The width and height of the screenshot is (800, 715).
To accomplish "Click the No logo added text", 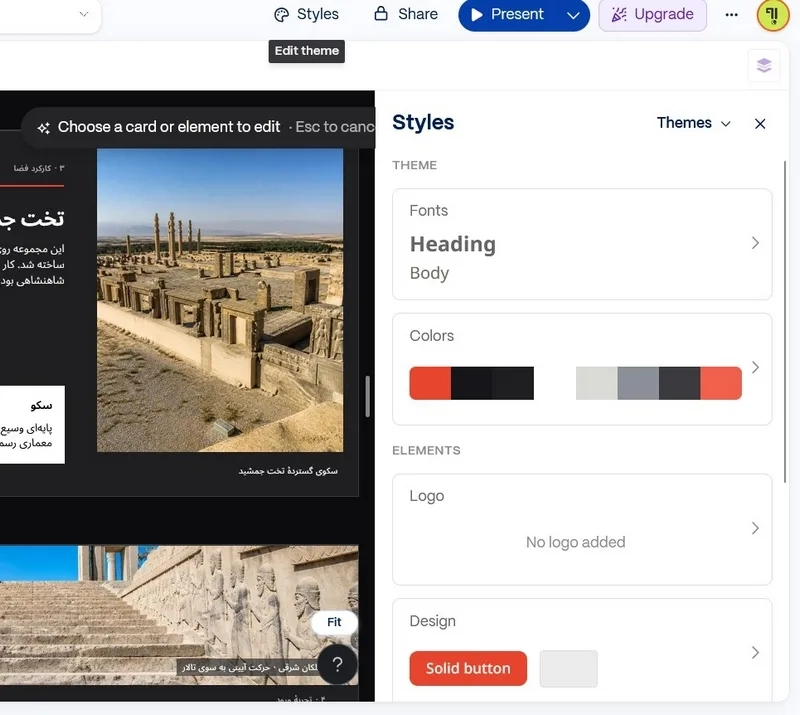I will point(576,542).
